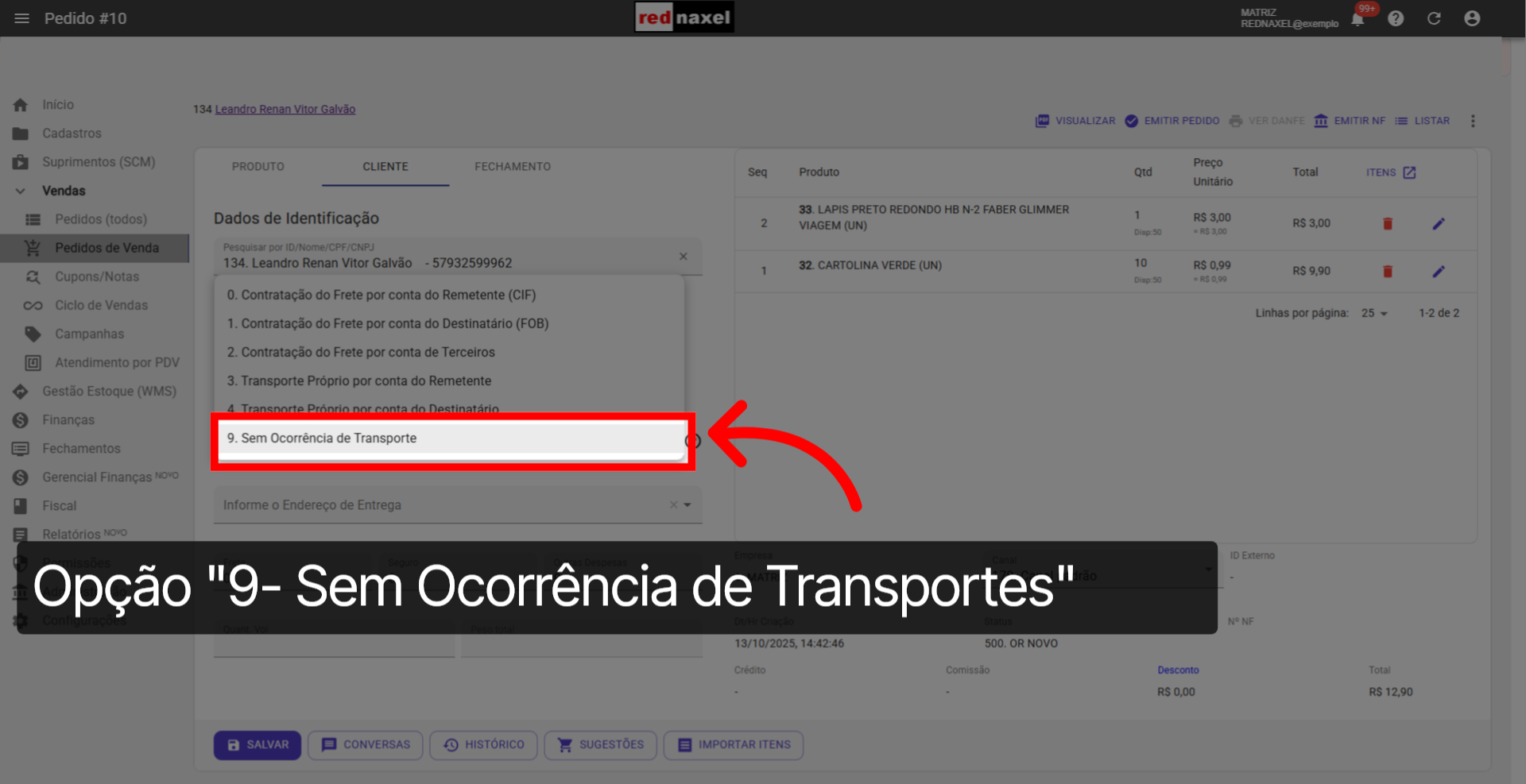Switch to the PRODUTO tab

[x=258, y=166]
